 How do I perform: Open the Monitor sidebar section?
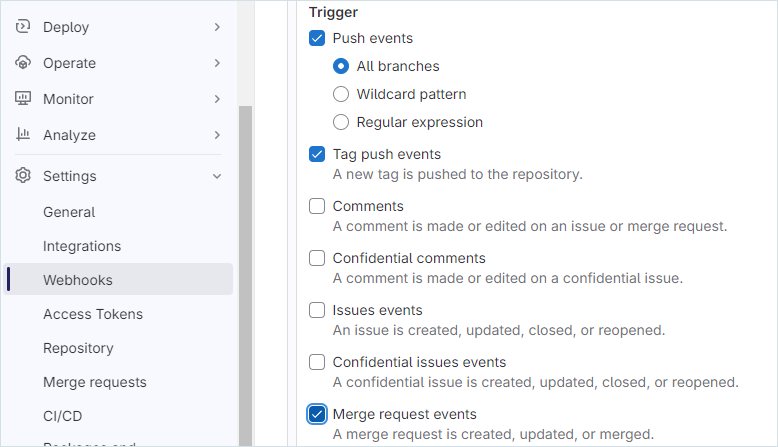point(118,99)
